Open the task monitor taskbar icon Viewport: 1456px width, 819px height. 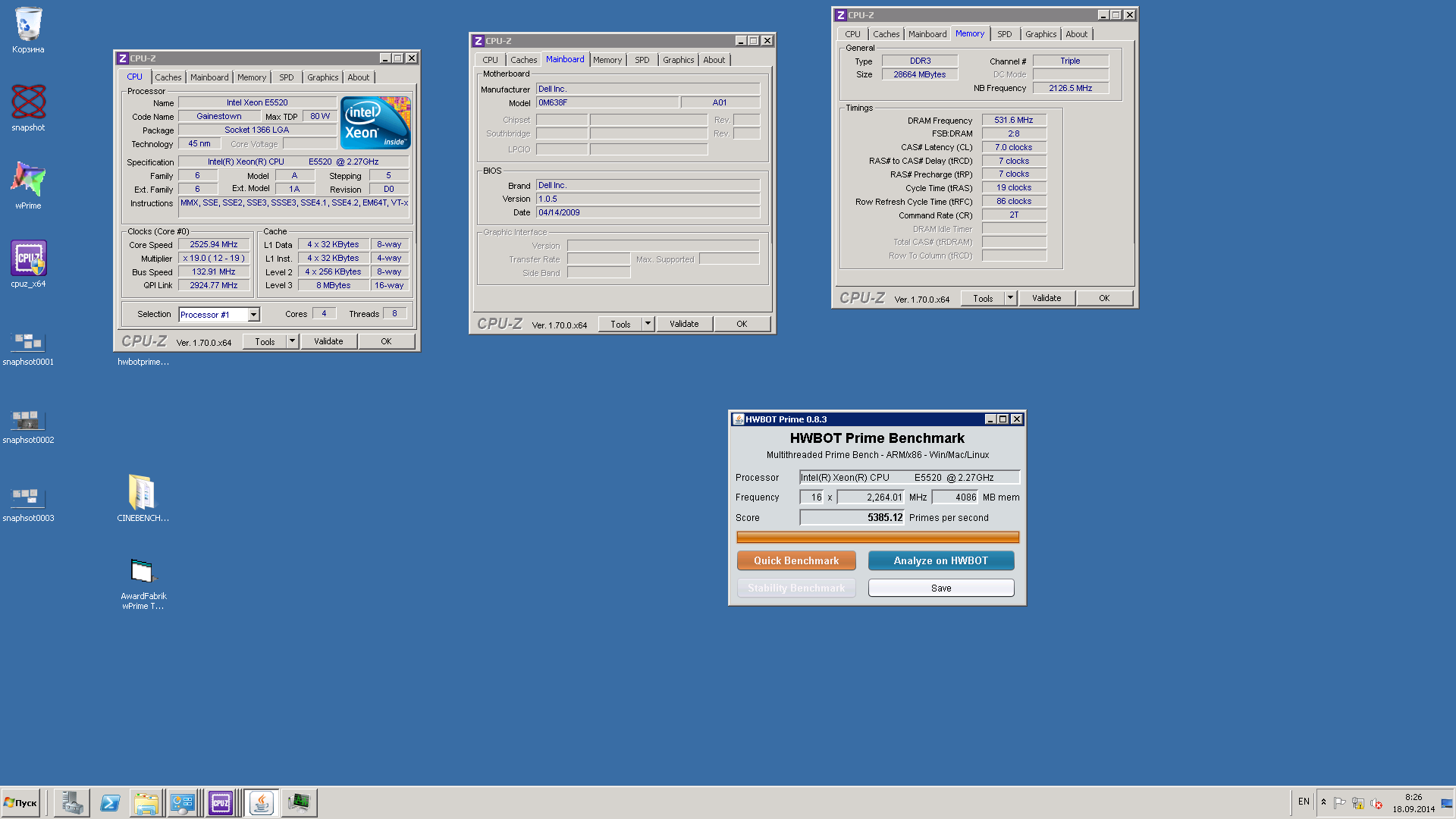(300, 802)
